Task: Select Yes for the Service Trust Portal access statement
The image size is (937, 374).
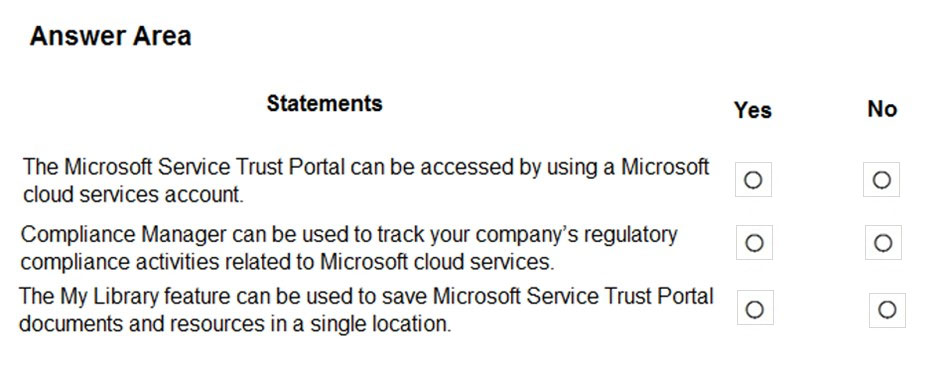Action: [x=753, y=179]
